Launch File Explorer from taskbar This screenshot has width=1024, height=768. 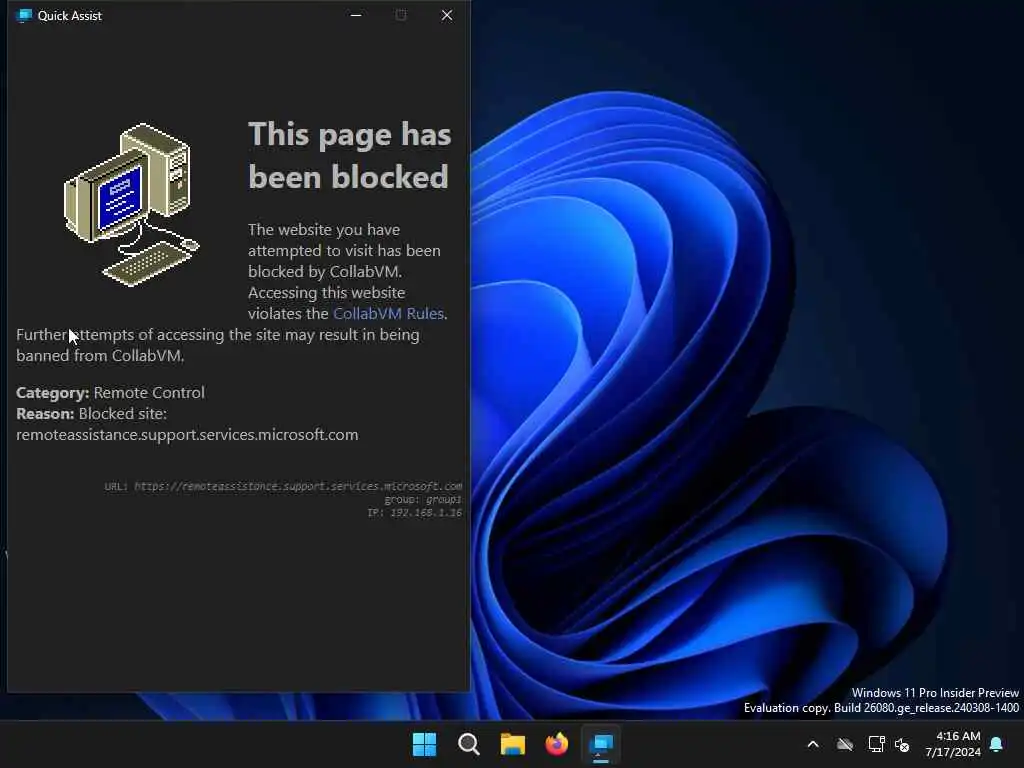click(x=513, y=744)
